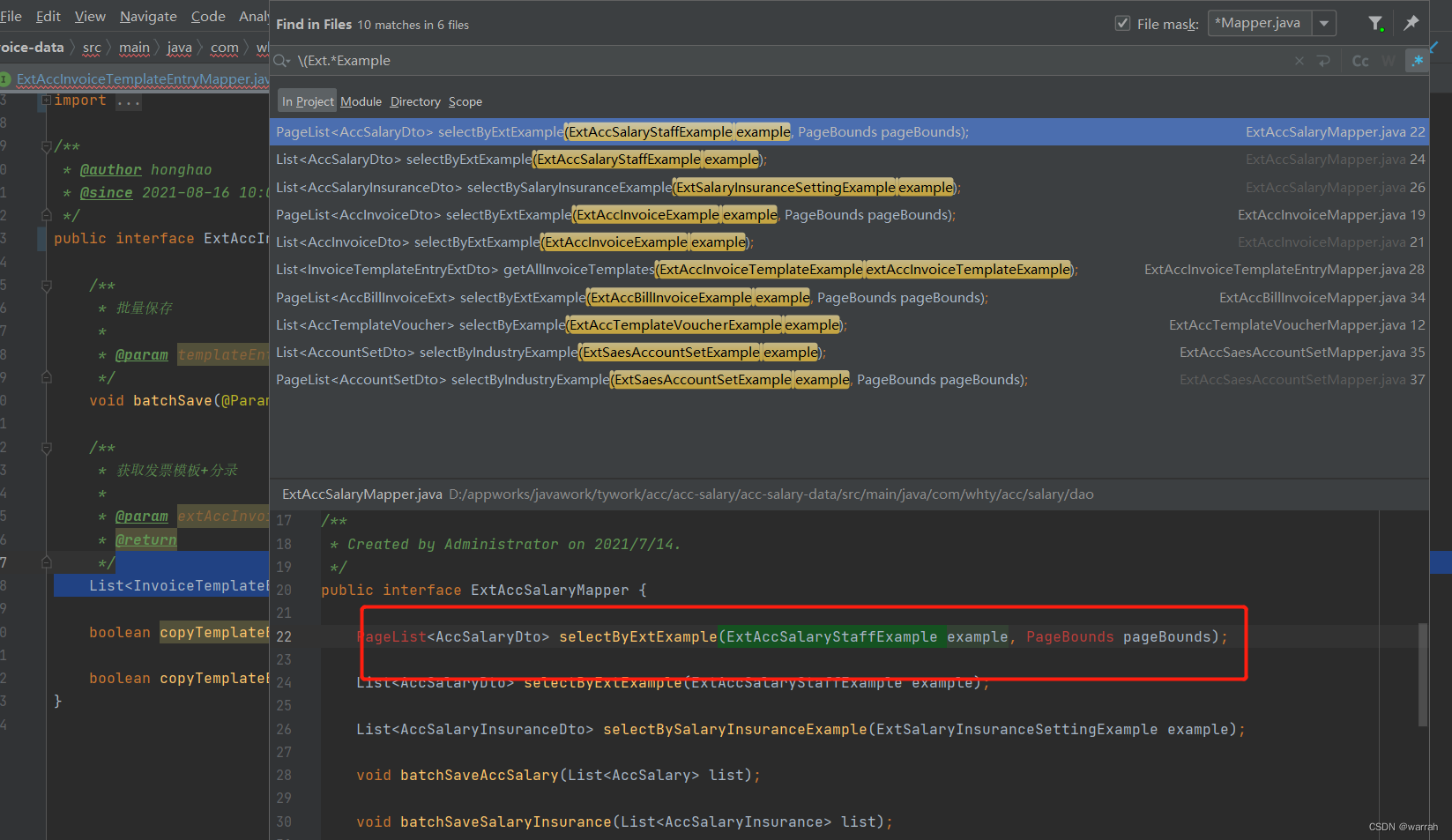
Task: Clear the search query text
Action: click(1299, 61)
